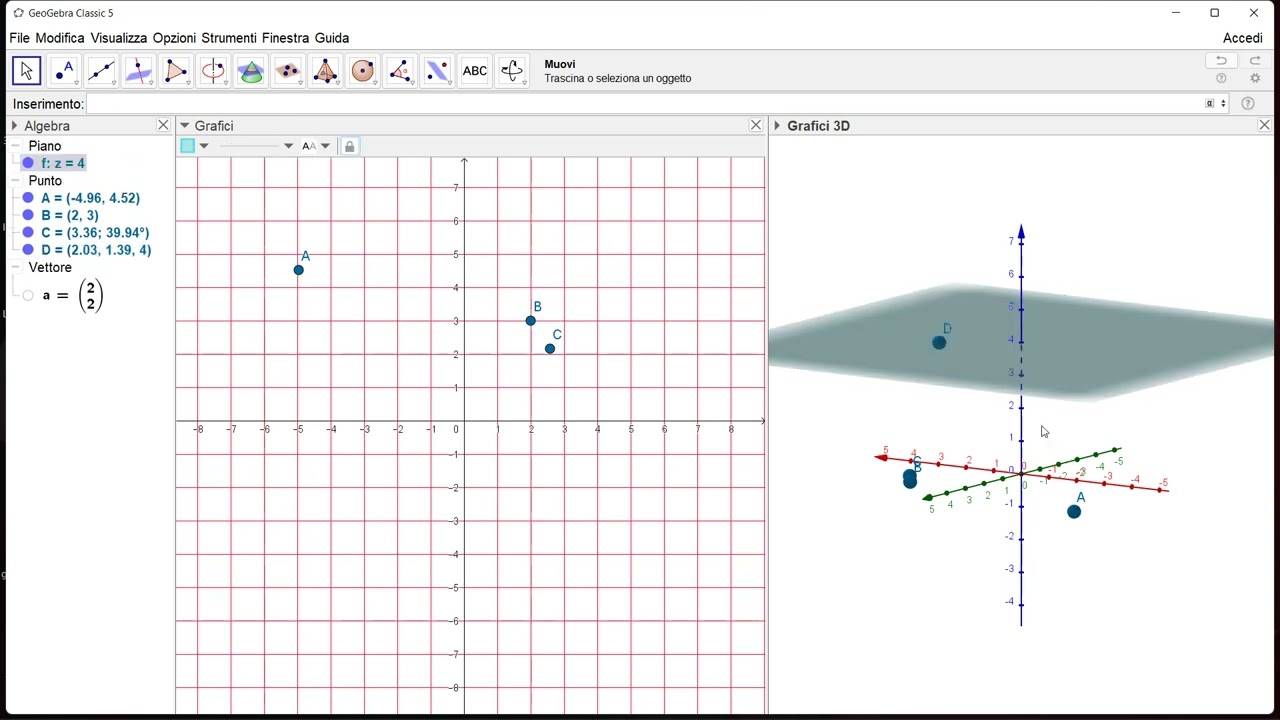Collapse the Vettore group in Algebra
The height and width of the screenshot is (720, 1280).
pyautogui.click(x=16, y=268)
